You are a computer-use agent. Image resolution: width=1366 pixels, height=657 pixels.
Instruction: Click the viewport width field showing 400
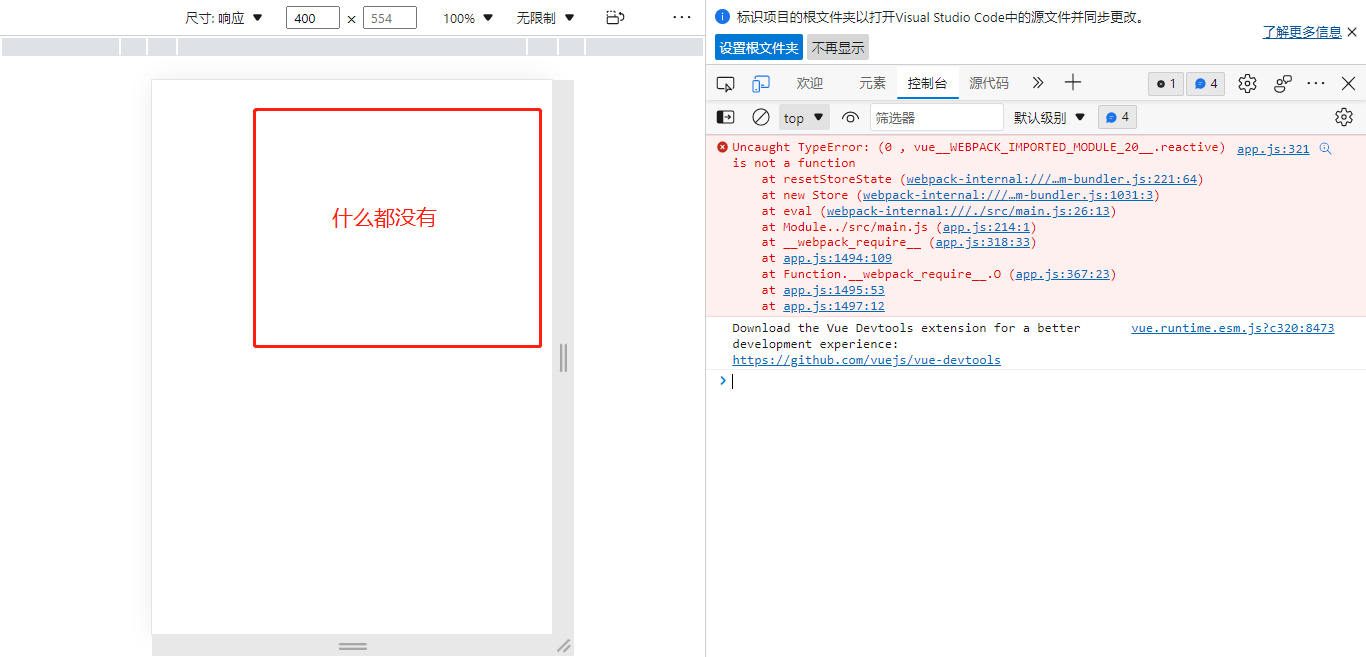point(313,18)
